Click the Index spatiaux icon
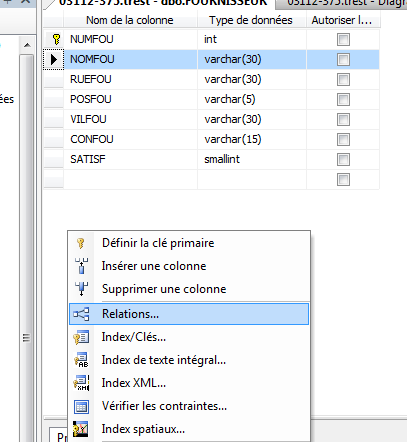This screenshot has height=442, width=407. 81,429
